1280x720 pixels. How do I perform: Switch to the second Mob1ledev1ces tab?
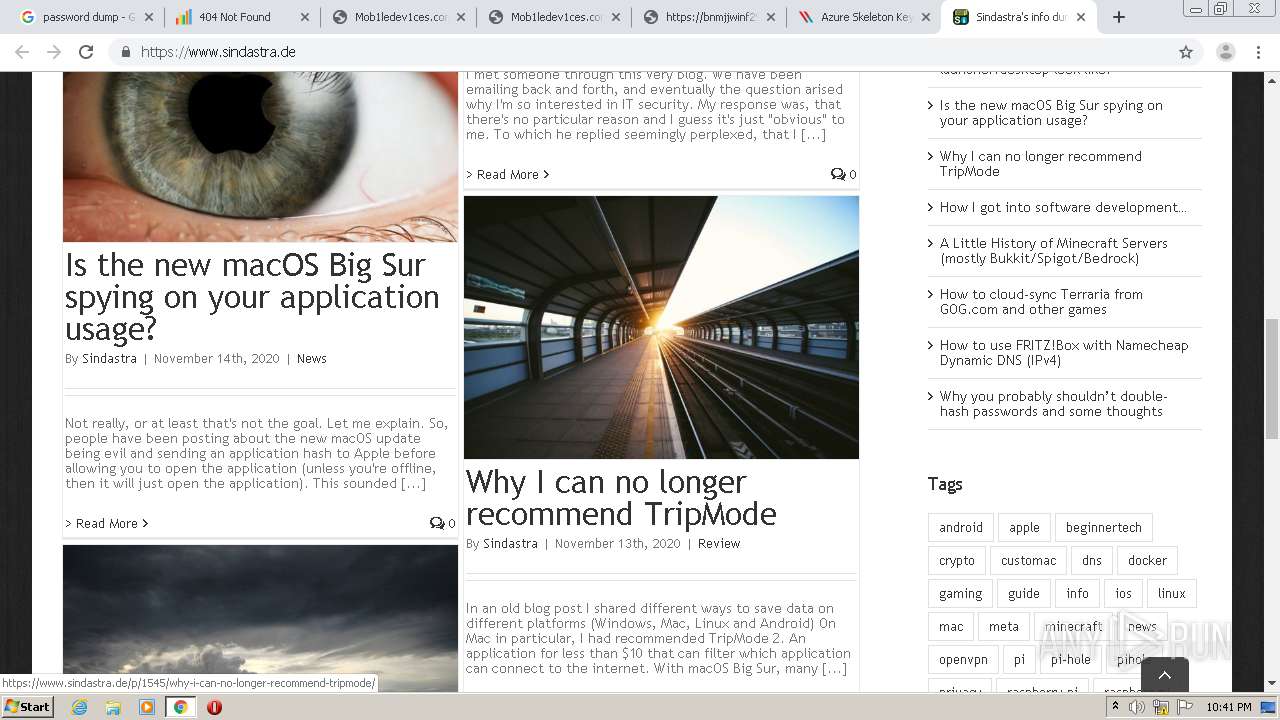(x=552, y=17)
